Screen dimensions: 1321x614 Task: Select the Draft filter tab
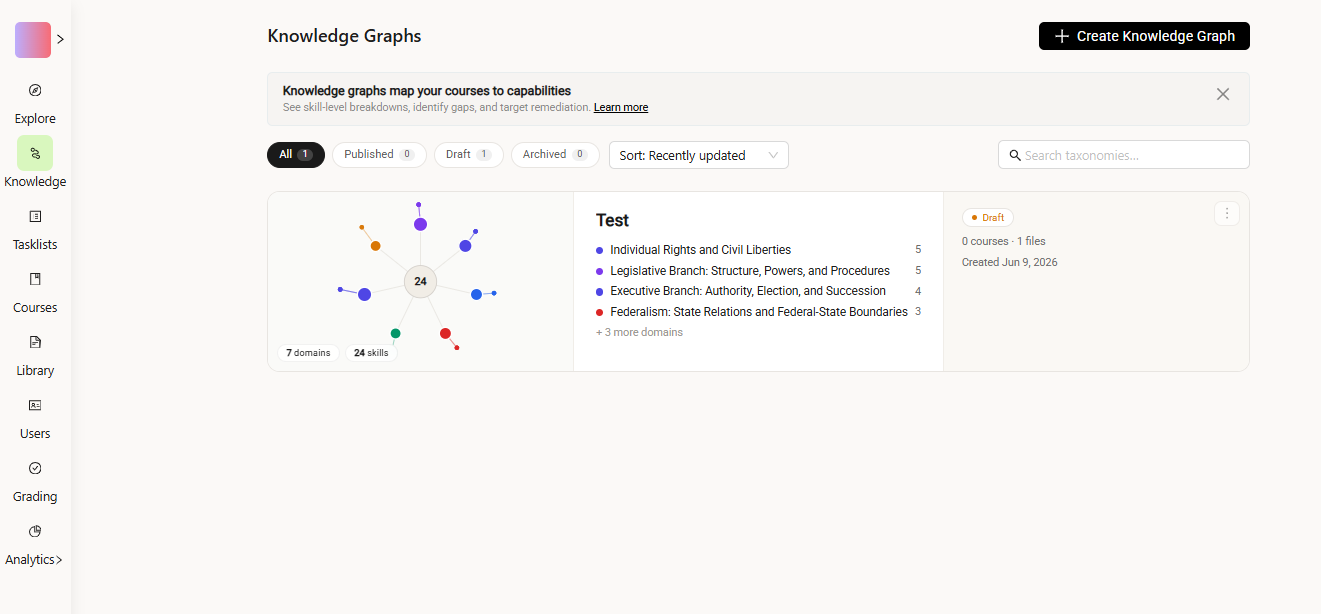pyautogui.click(x=468, y=155)
